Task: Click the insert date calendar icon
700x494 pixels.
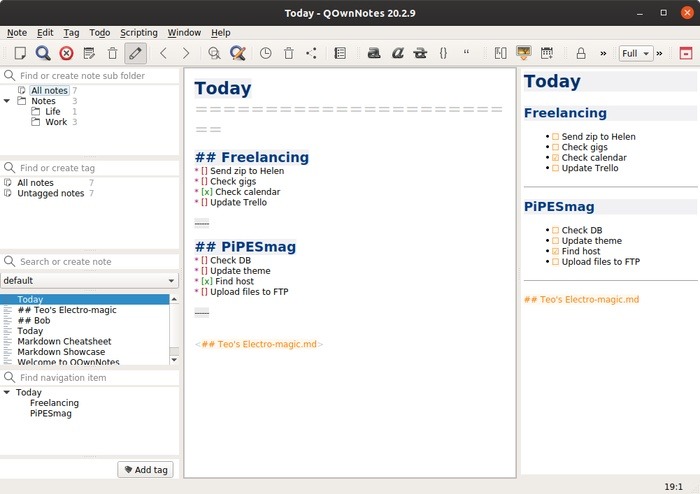Action: point(546,53)
